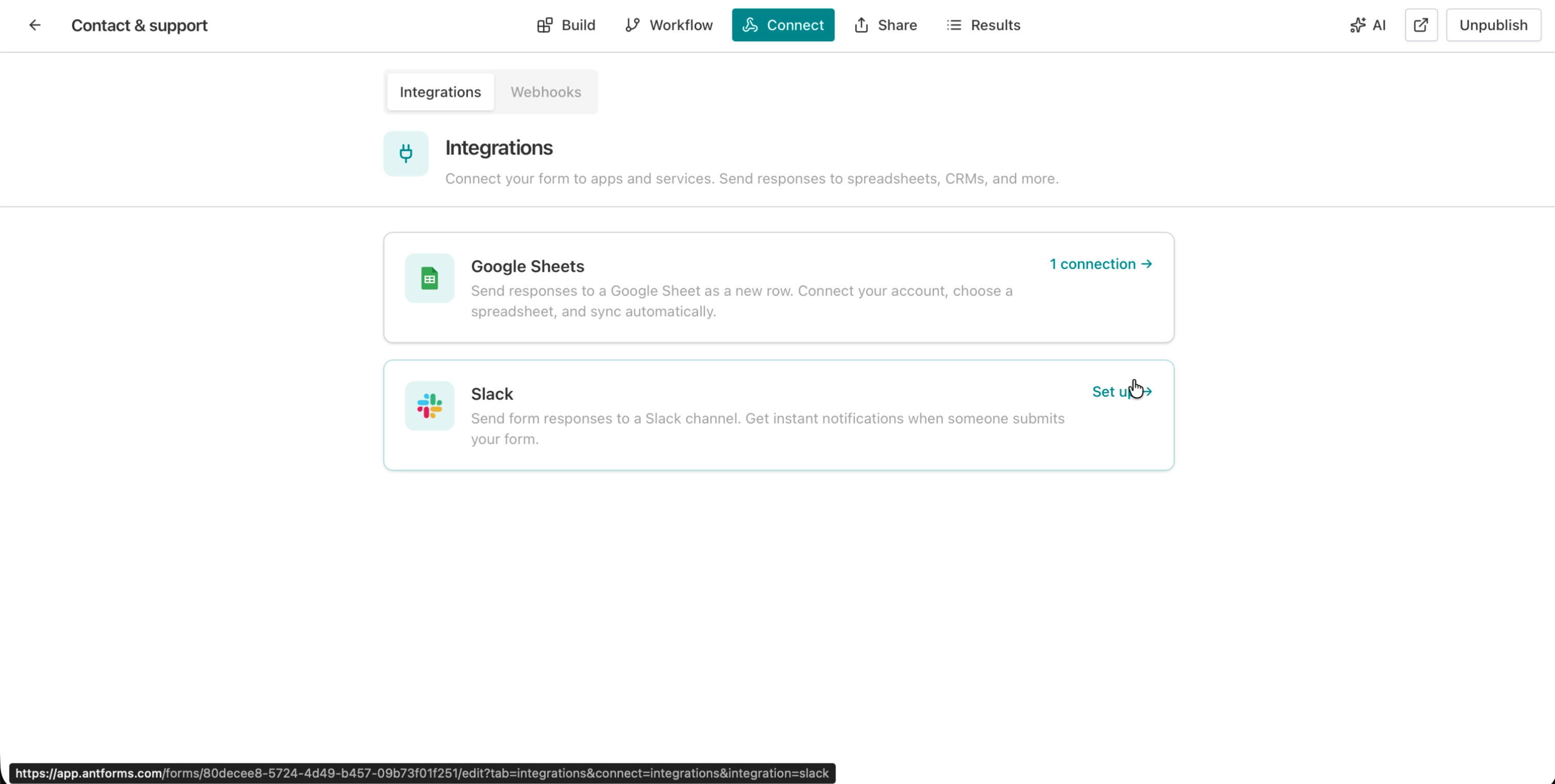Select the Integrations tab
The height and width of the screenshot is (784, 1555).
coord(440,92)
